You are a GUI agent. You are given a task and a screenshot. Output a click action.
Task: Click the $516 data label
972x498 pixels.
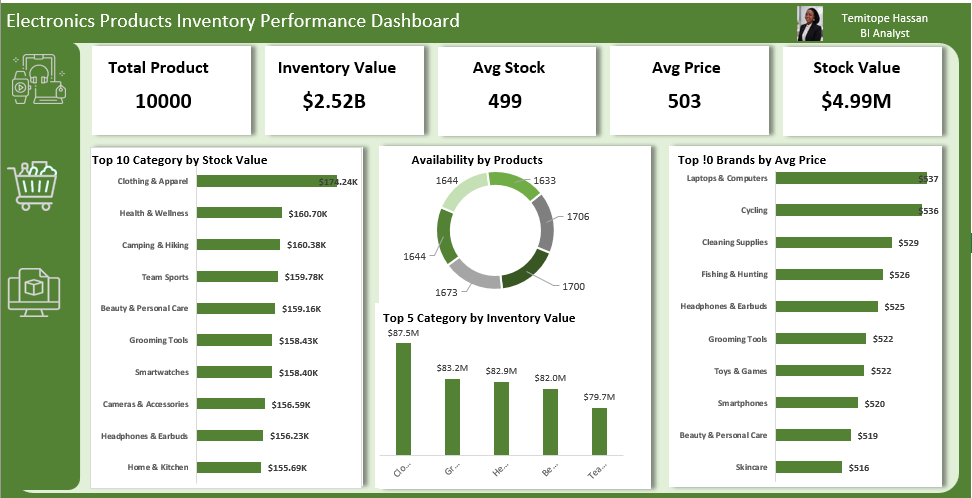pos(859,468)
